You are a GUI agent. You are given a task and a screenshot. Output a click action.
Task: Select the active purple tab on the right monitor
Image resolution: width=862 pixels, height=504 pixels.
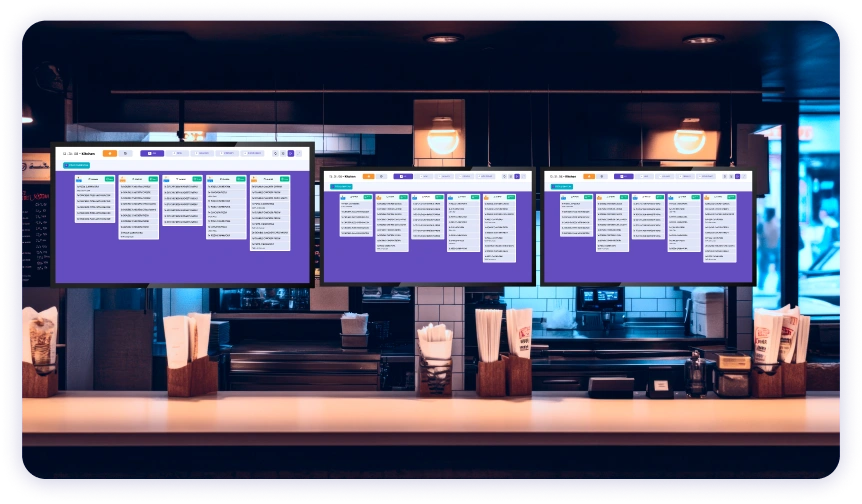click(x=624, y=176)
